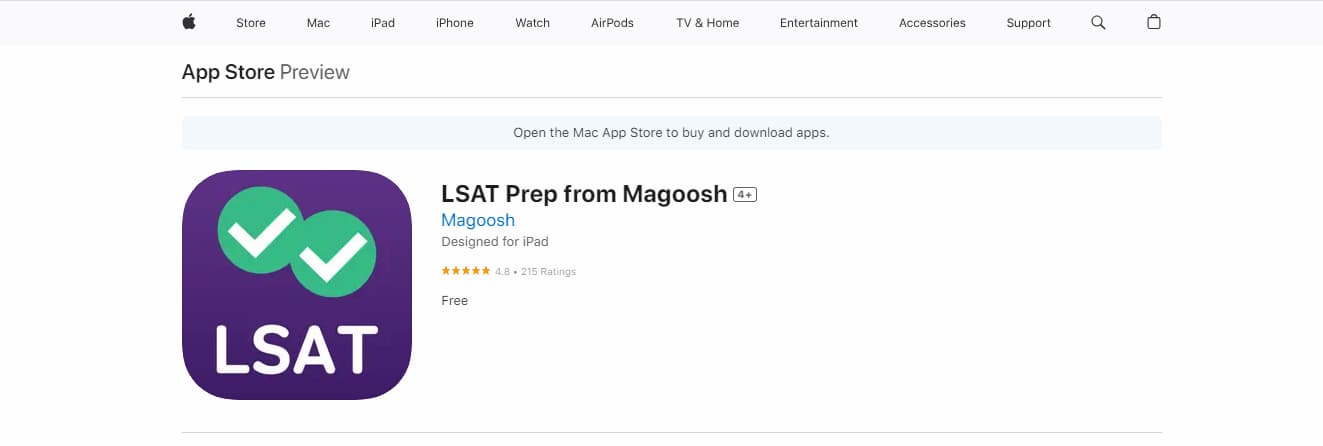Go to Accessories section

tap(932, 23)
